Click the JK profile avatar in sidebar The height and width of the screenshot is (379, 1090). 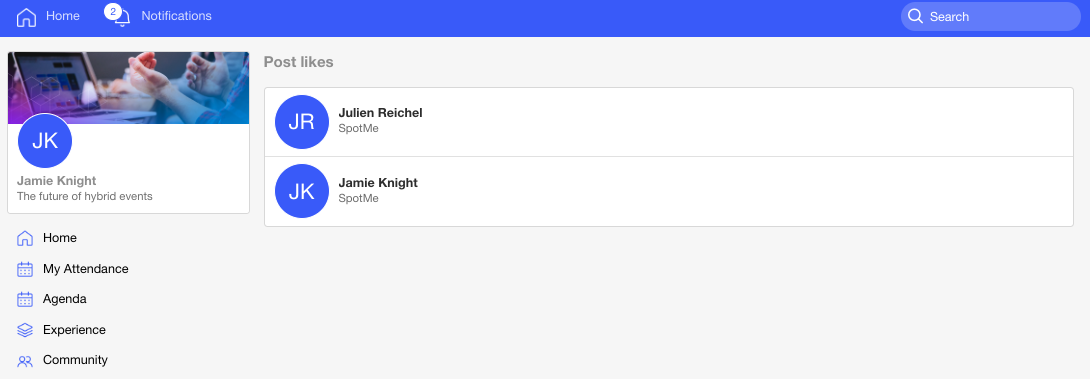(45, 140)
